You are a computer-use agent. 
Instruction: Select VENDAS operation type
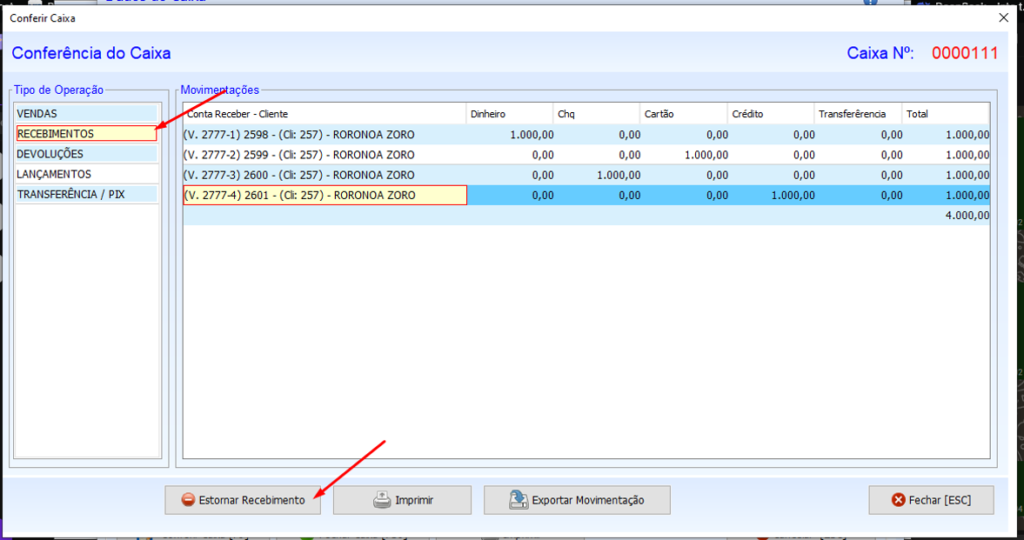click(87, 114)
